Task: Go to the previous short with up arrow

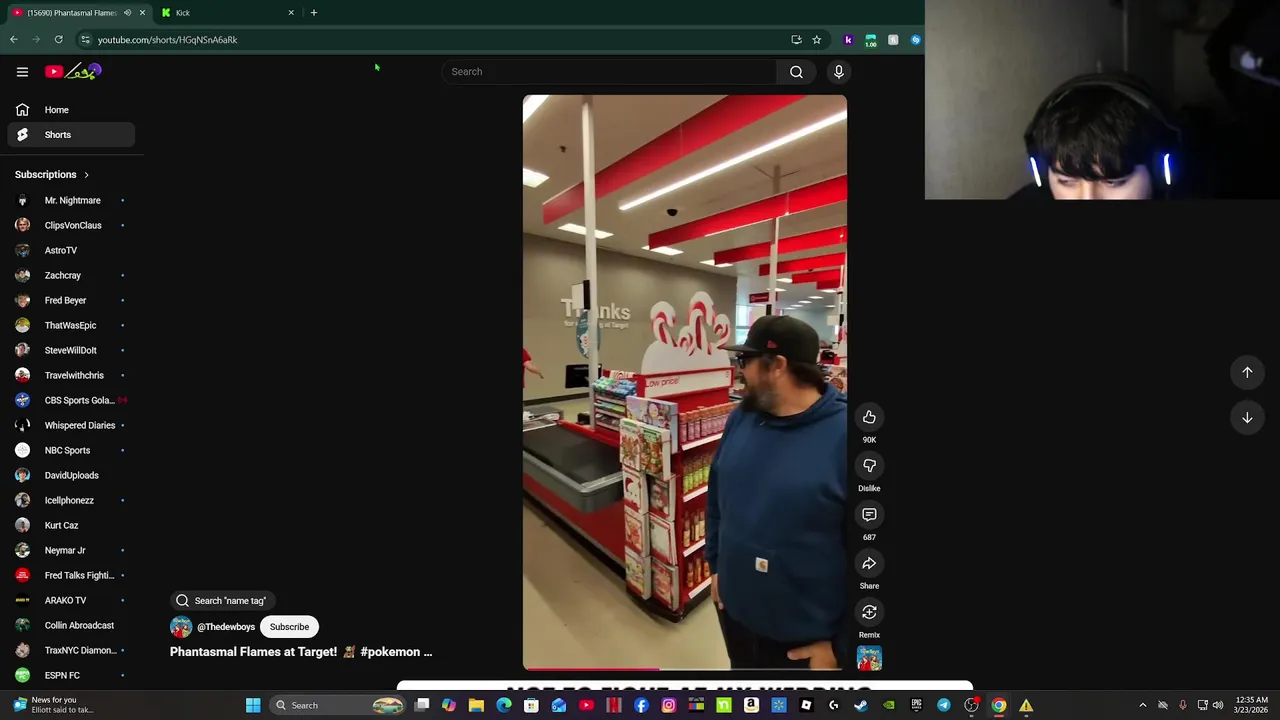Action: click(x=1247, y=372)
